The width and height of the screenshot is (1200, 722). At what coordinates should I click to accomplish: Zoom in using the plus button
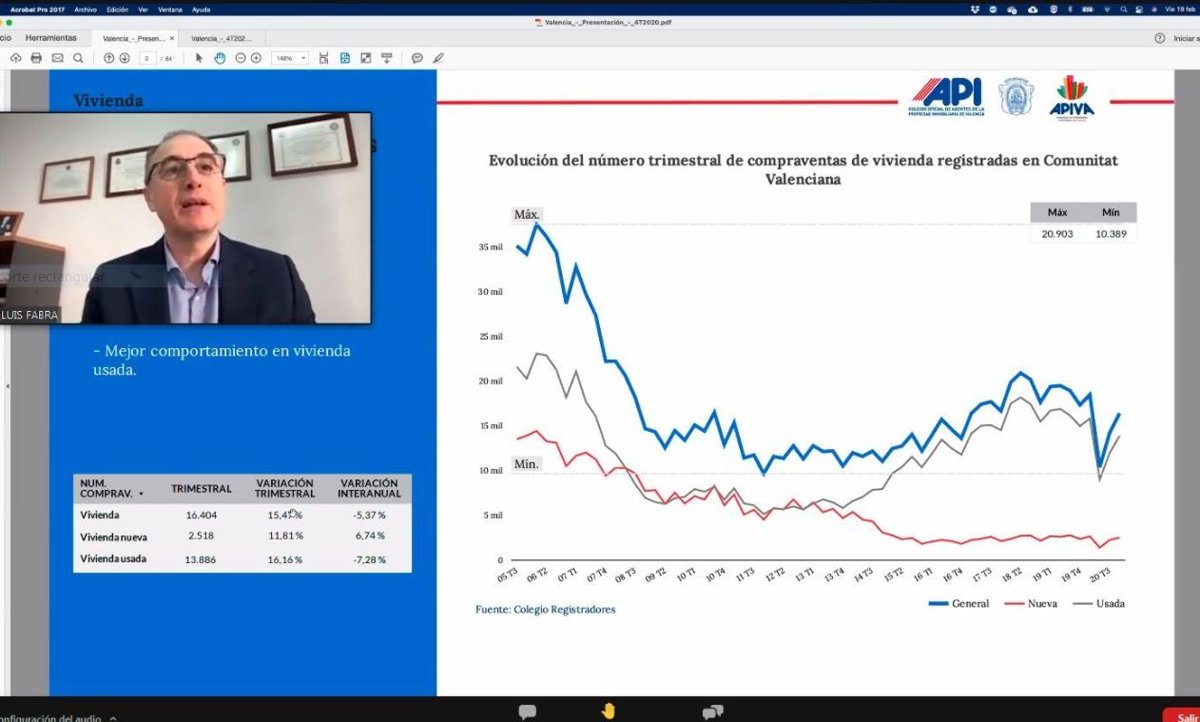[x=257, y=58]
